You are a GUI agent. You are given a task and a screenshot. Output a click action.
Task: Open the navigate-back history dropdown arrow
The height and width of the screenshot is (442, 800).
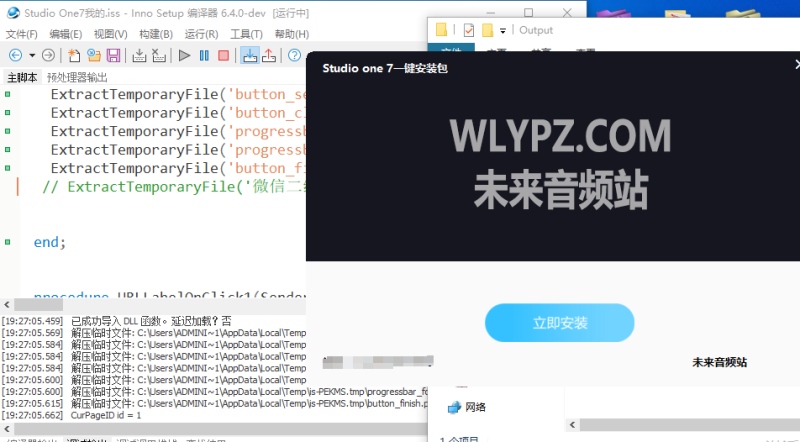[32, 55]
